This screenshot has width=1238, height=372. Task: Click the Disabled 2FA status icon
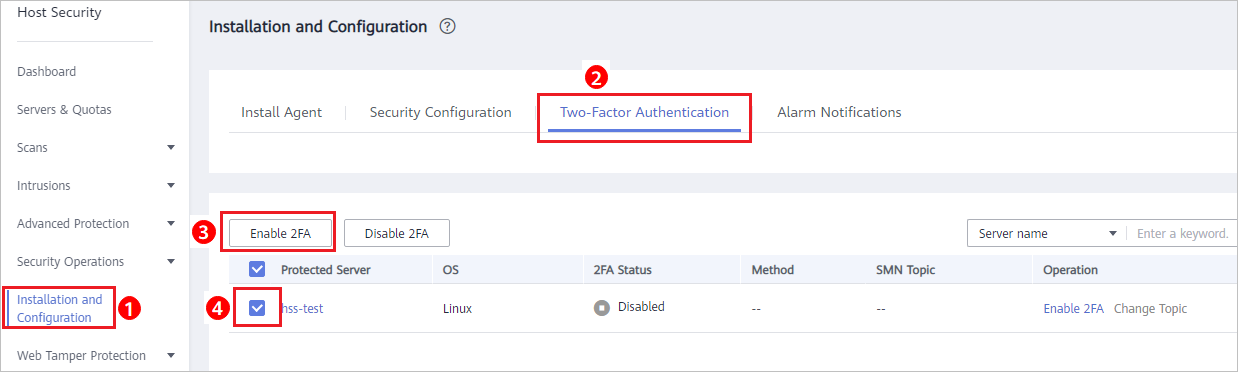point(602,308)
